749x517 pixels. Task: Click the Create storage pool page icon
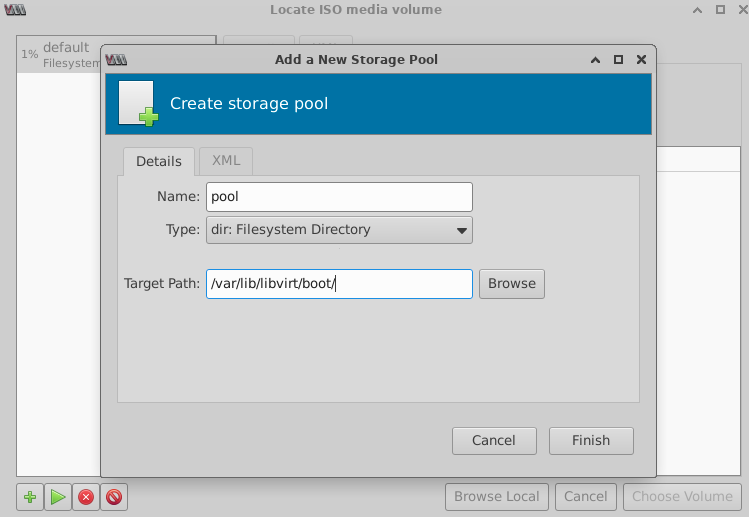coord(138,103)
